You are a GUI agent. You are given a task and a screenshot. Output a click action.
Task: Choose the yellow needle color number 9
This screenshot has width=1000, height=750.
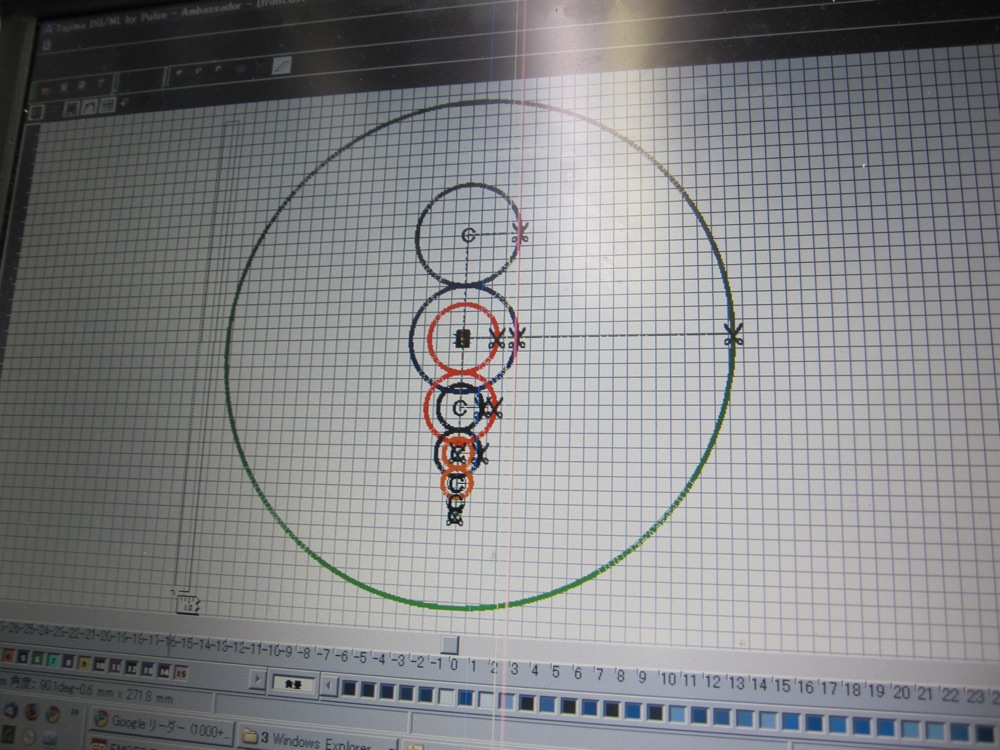point(82,663)
